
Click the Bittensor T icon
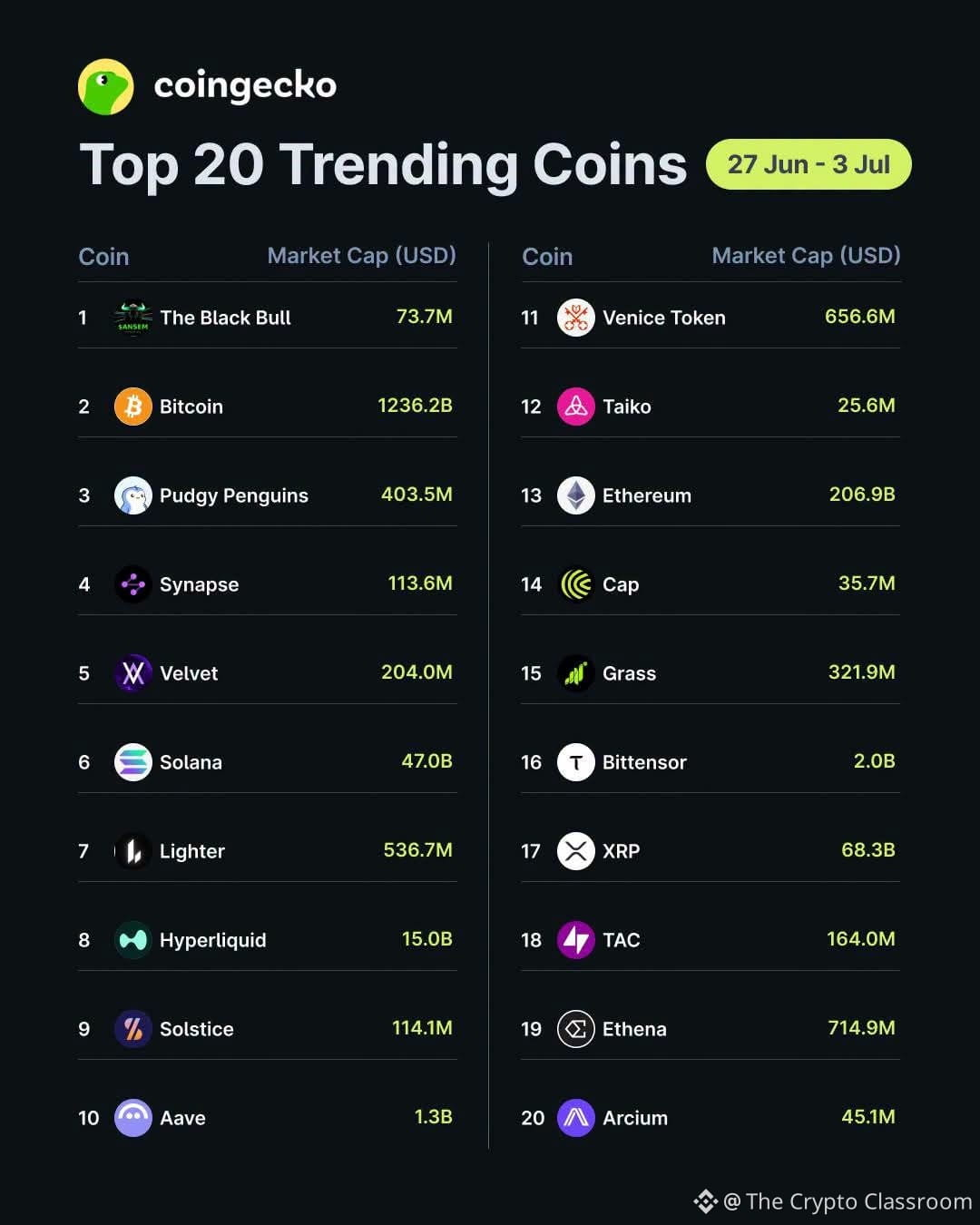[x=576, y=762]
